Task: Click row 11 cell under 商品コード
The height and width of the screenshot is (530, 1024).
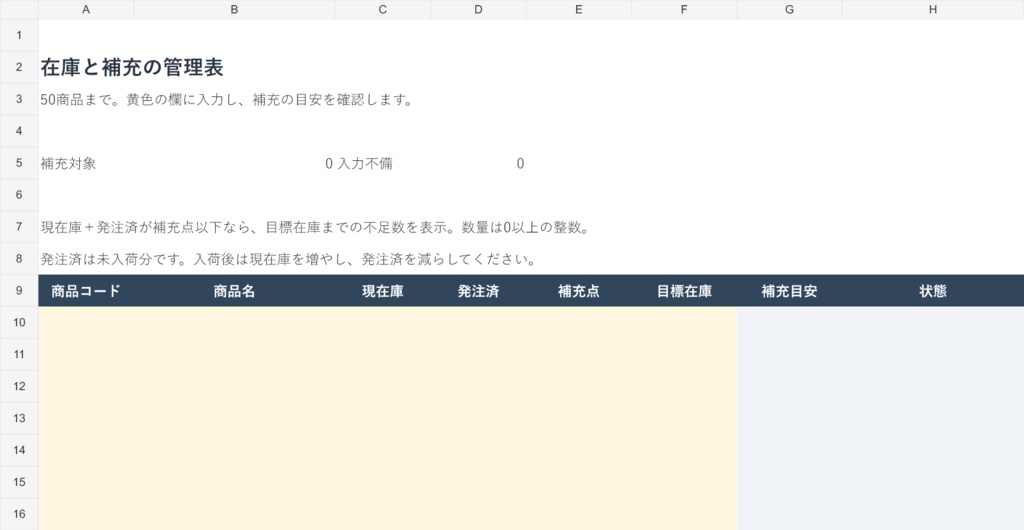Action: (x=86, y=354)
